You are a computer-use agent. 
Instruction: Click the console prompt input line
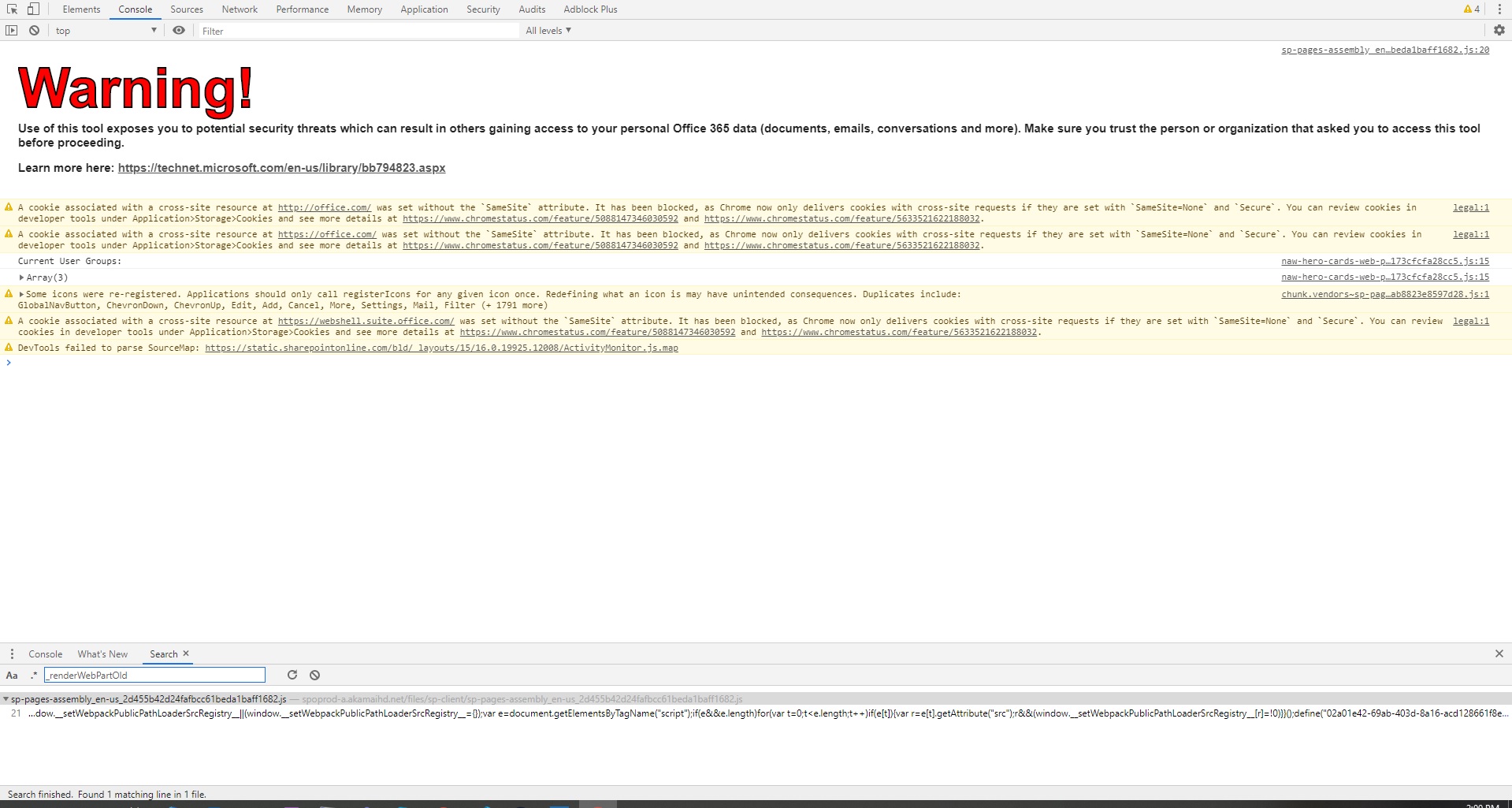pyautogui.click(x=756, y=363)
